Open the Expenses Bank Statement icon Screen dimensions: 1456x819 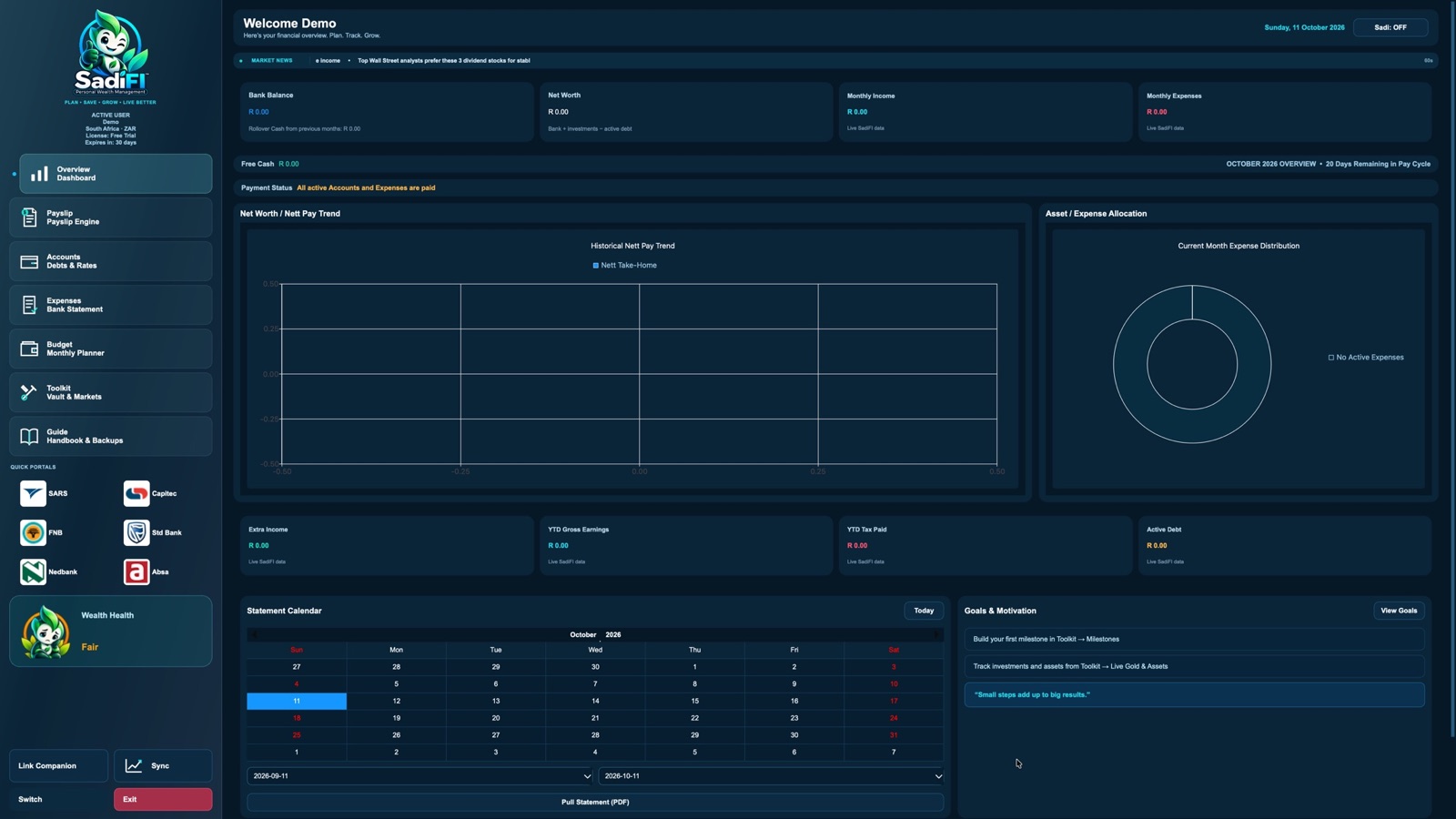(x=29, y=305)
